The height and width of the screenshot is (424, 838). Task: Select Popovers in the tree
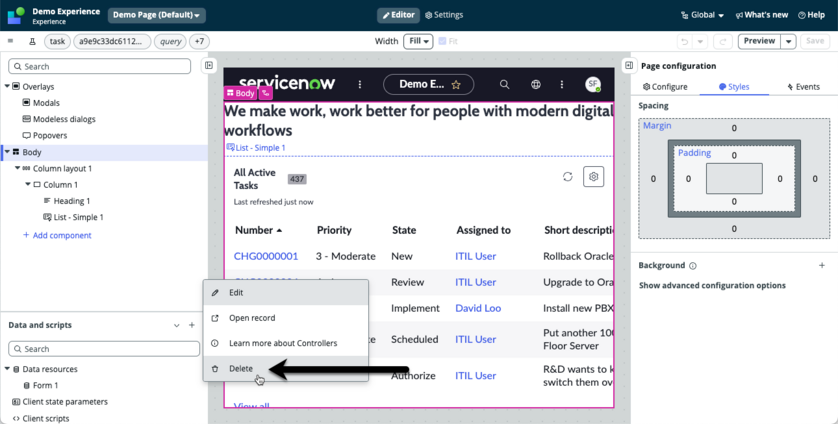pyautogui.click(x=44, y=135)
